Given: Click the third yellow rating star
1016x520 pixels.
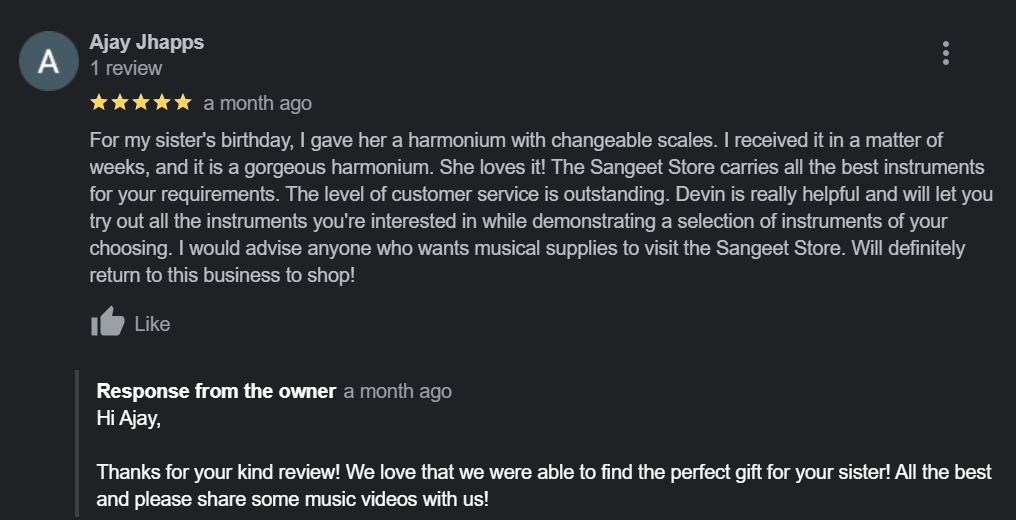Looking at the screenshot, I should [141, 102].
